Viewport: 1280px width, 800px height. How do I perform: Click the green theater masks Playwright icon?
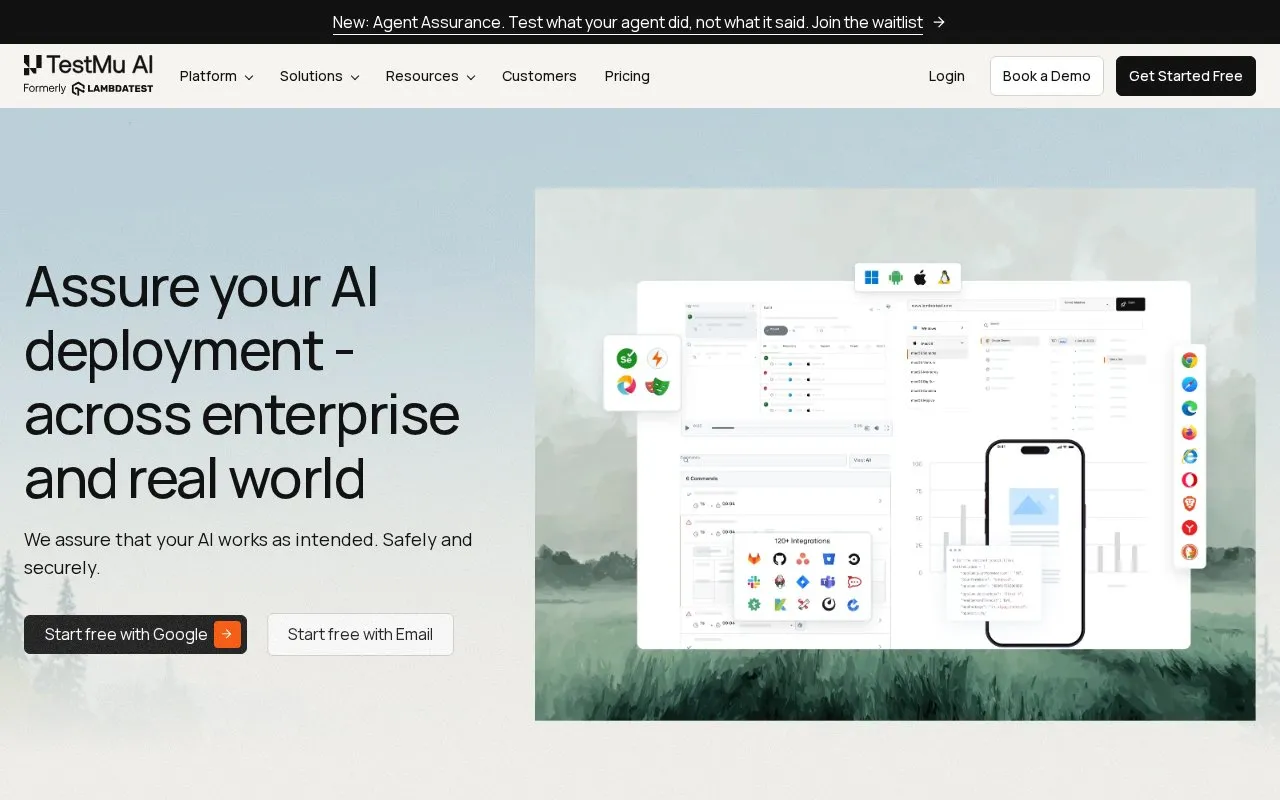pyautogui.click(x=657, y=385)
